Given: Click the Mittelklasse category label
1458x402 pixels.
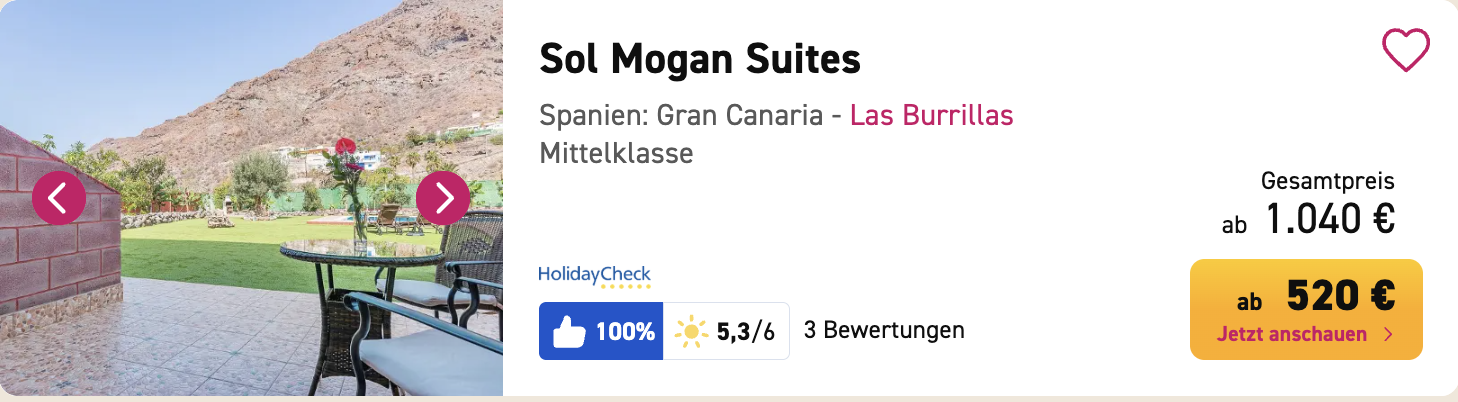Looking at the screenshot, I should point(616,154).
